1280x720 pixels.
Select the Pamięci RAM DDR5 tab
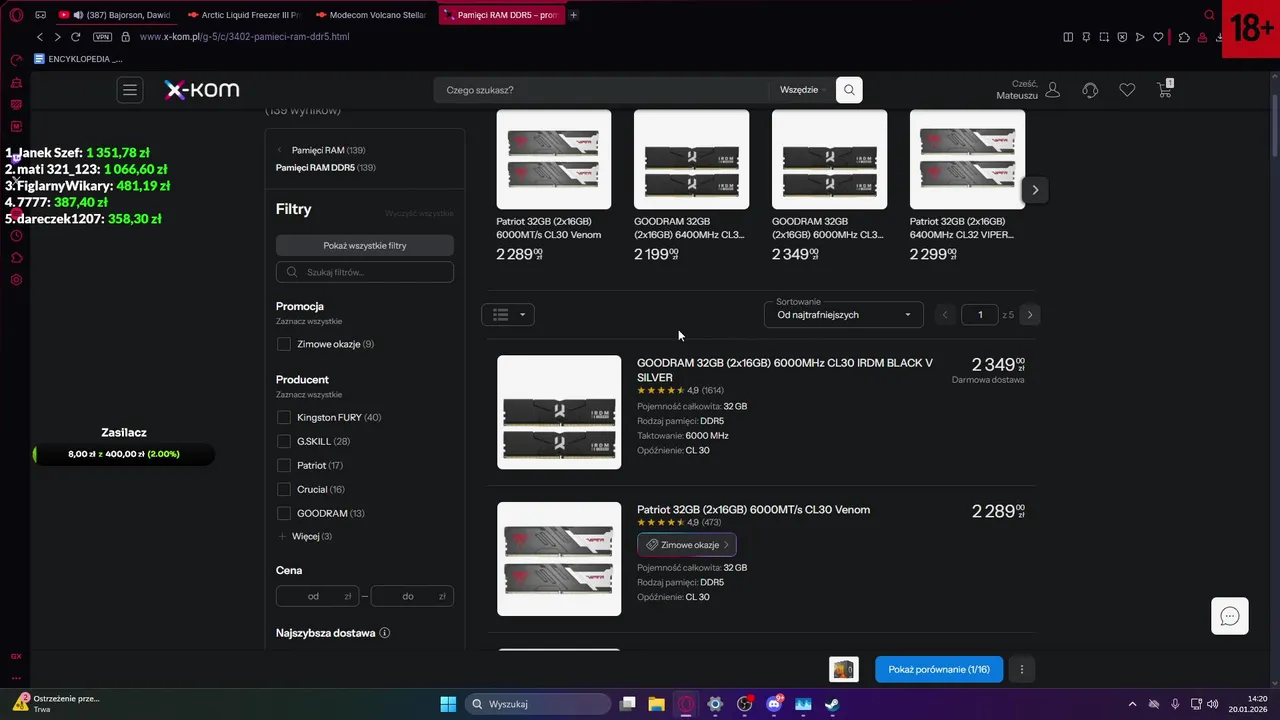(500, 15)
